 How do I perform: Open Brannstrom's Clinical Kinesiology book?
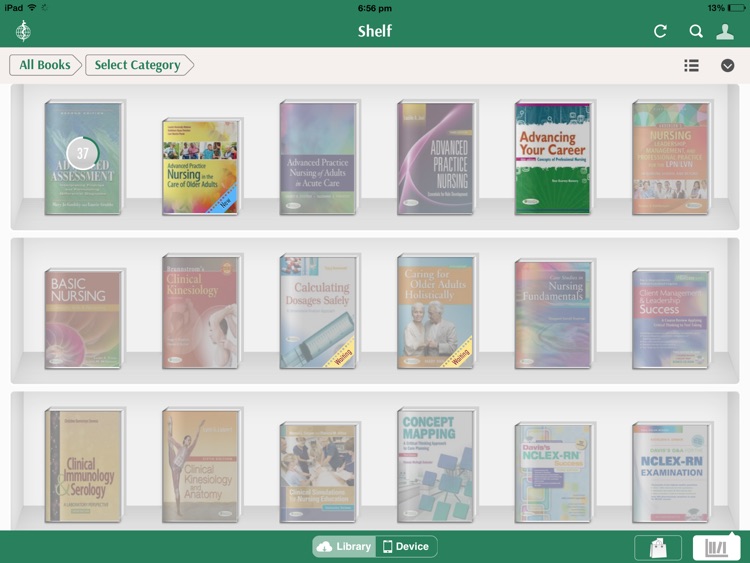tap(201, 312)
